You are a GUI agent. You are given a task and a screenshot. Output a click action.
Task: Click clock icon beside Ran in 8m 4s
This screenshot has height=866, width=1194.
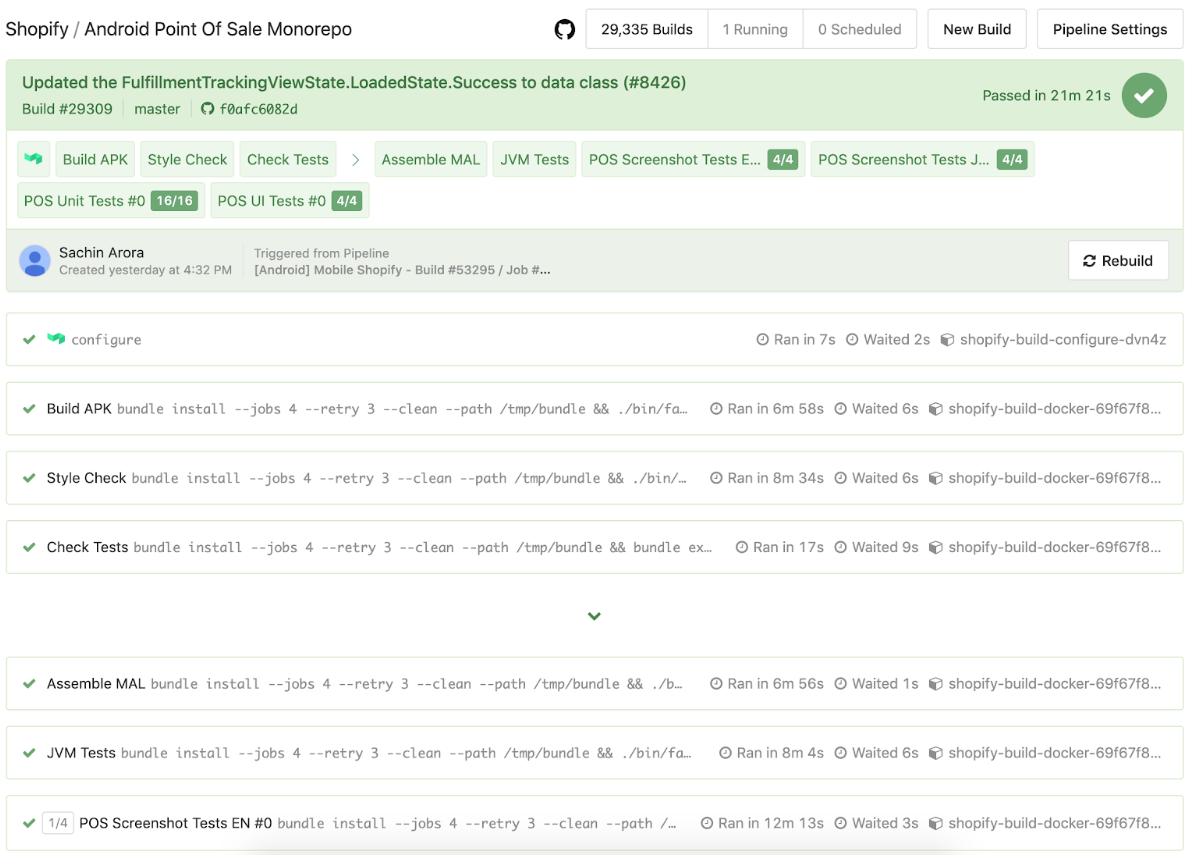coord(725,753)
